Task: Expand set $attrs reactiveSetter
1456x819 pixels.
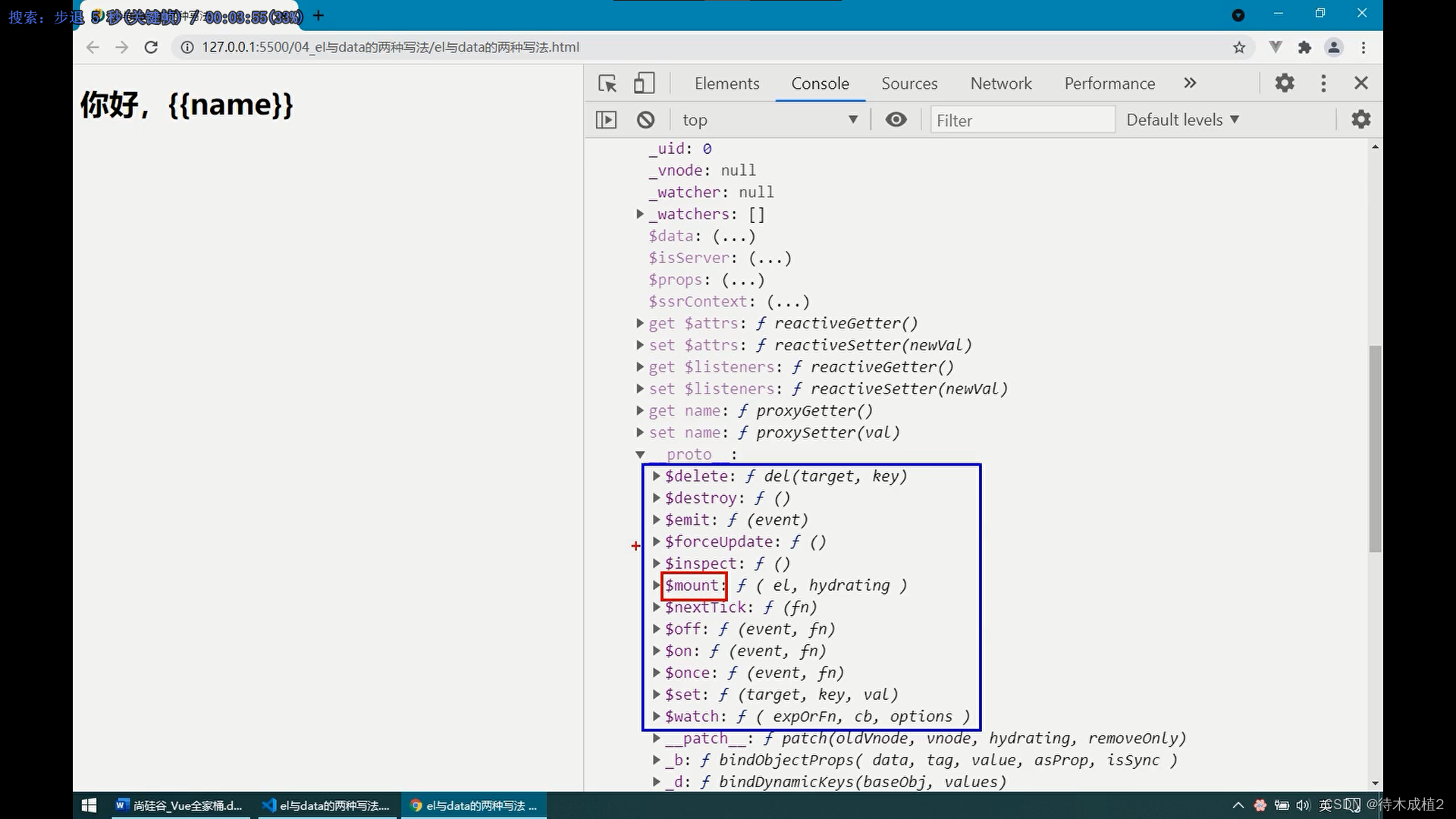Action: pos(640,346)
